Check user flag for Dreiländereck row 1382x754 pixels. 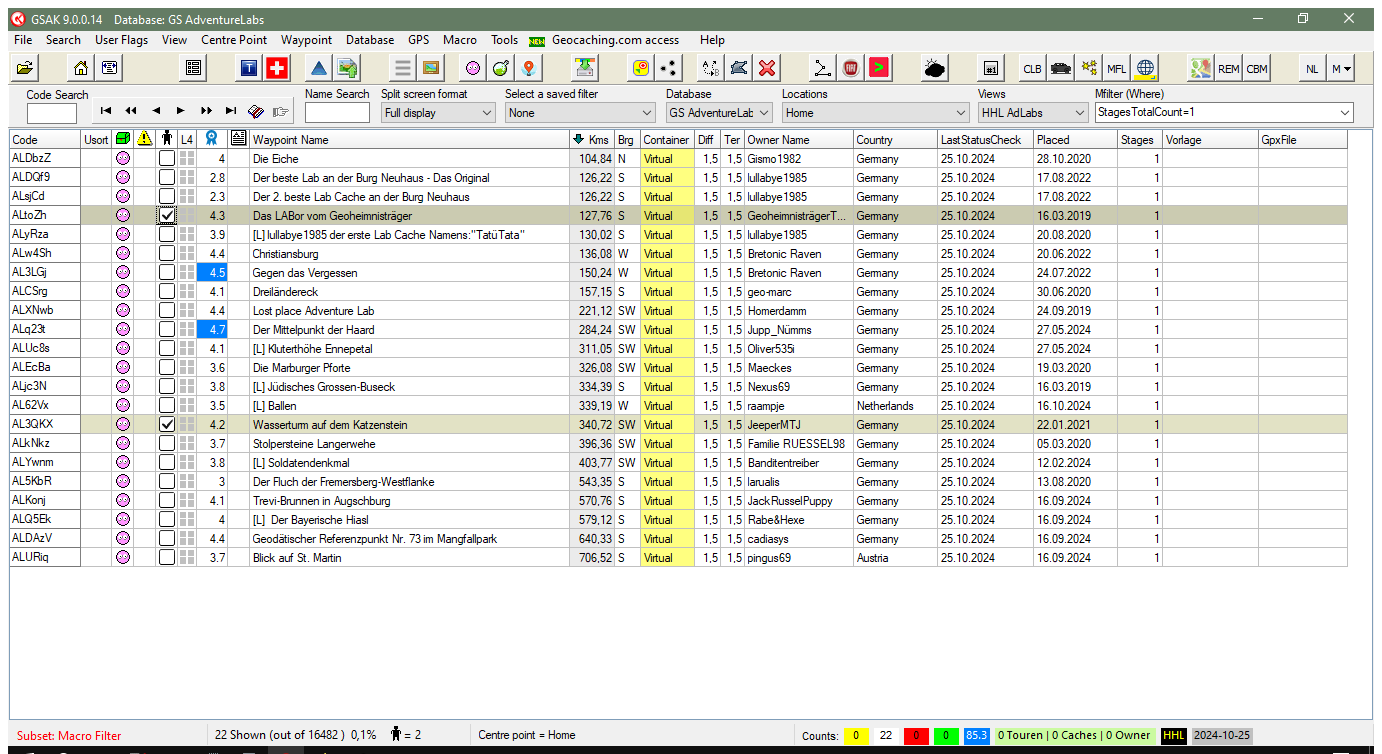(x=167, y=291)
